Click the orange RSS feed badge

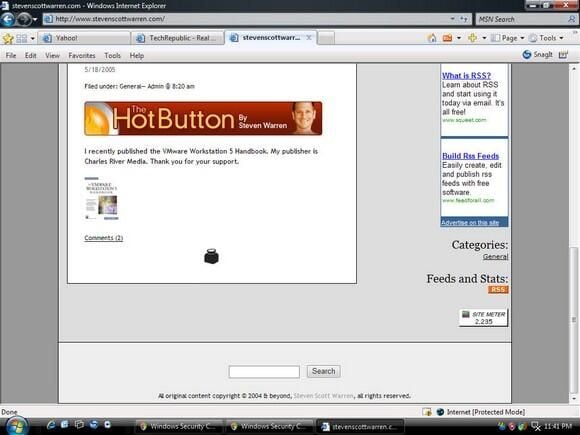tap(498, 290)
